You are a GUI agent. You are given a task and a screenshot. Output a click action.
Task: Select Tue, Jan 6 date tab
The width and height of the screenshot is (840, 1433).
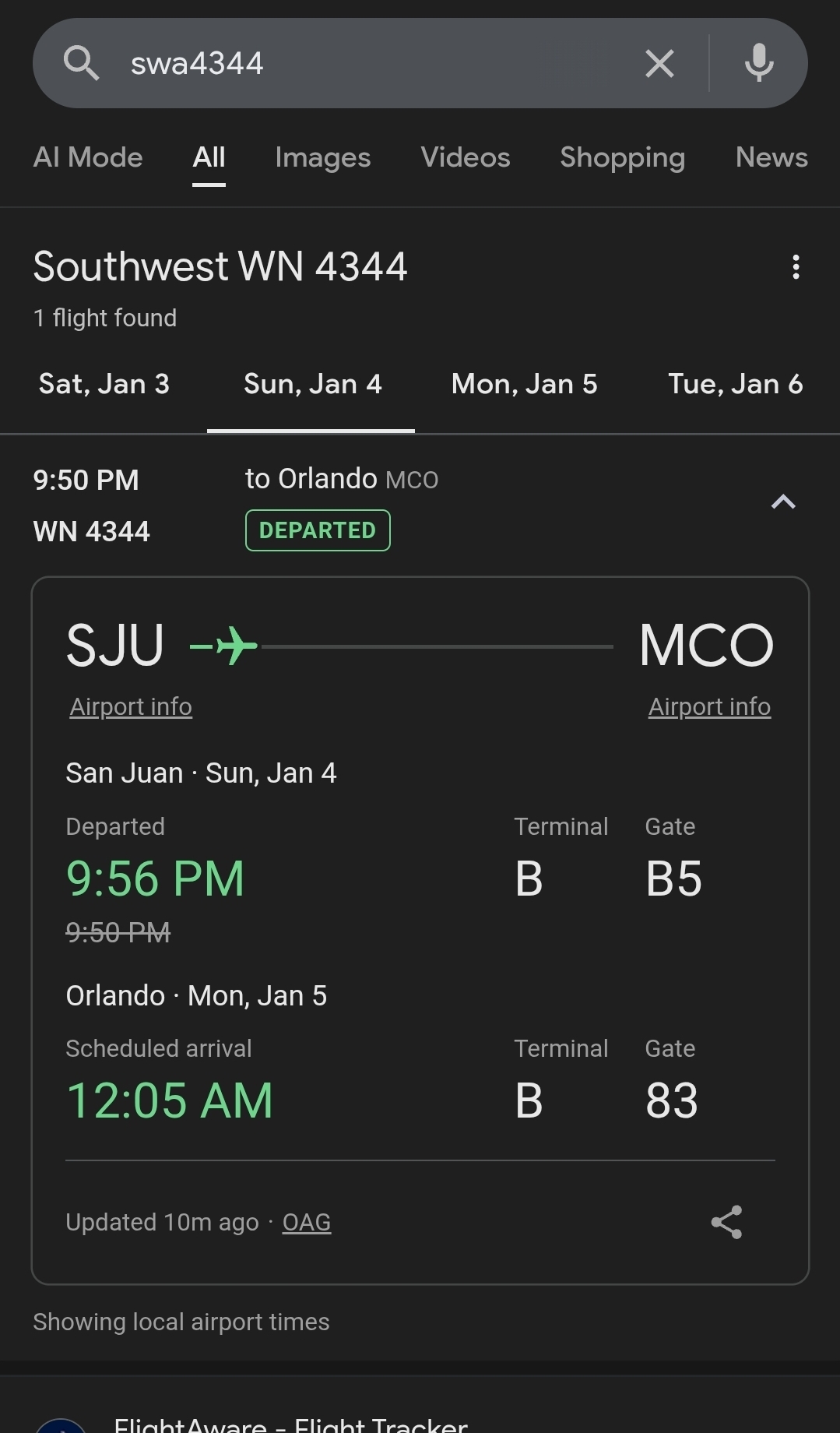(735, 384)
